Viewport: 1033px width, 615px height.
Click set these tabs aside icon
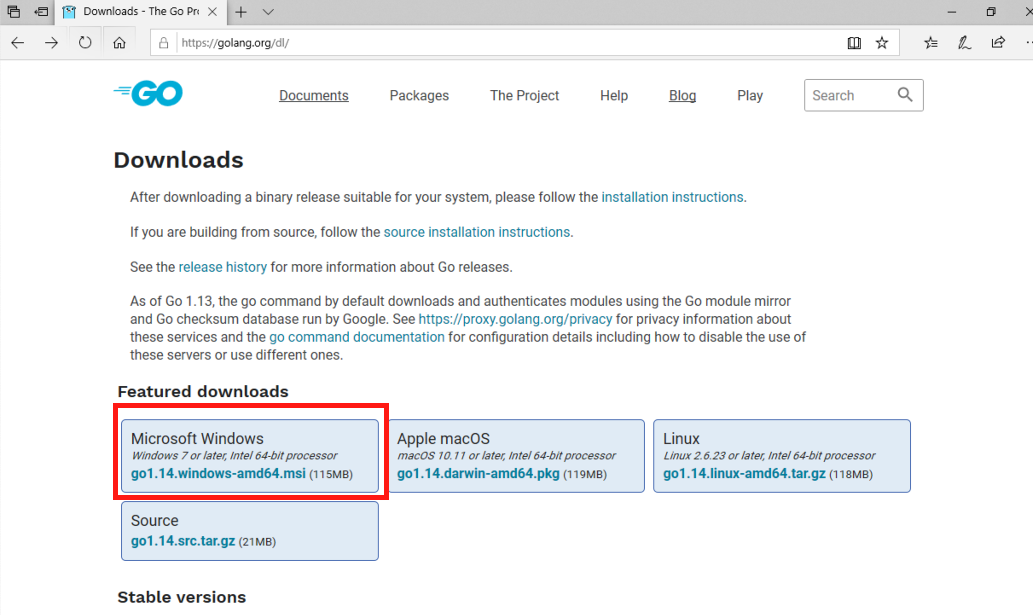(x=41, y=12)
